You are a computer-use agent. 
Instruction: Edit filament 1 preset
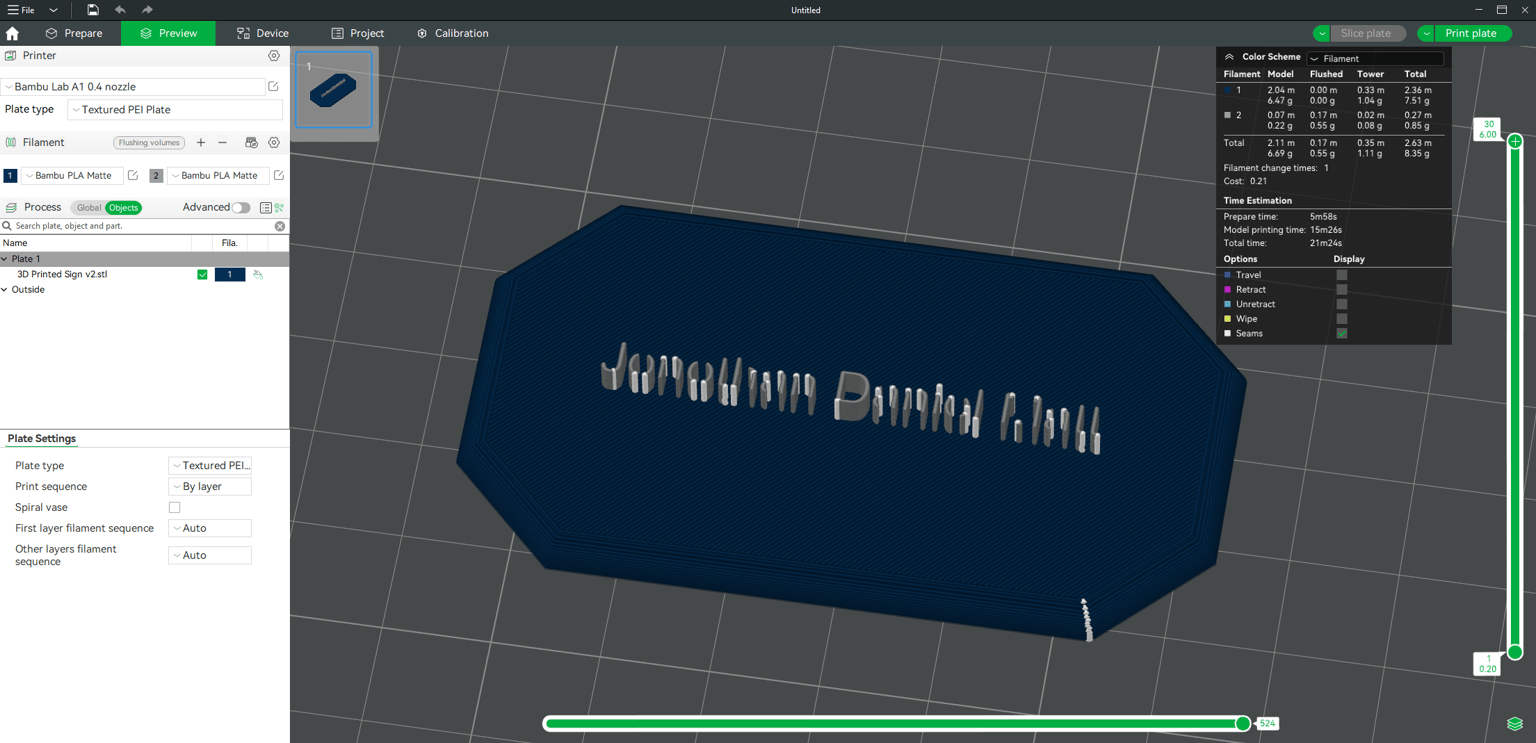click(133, 176)
